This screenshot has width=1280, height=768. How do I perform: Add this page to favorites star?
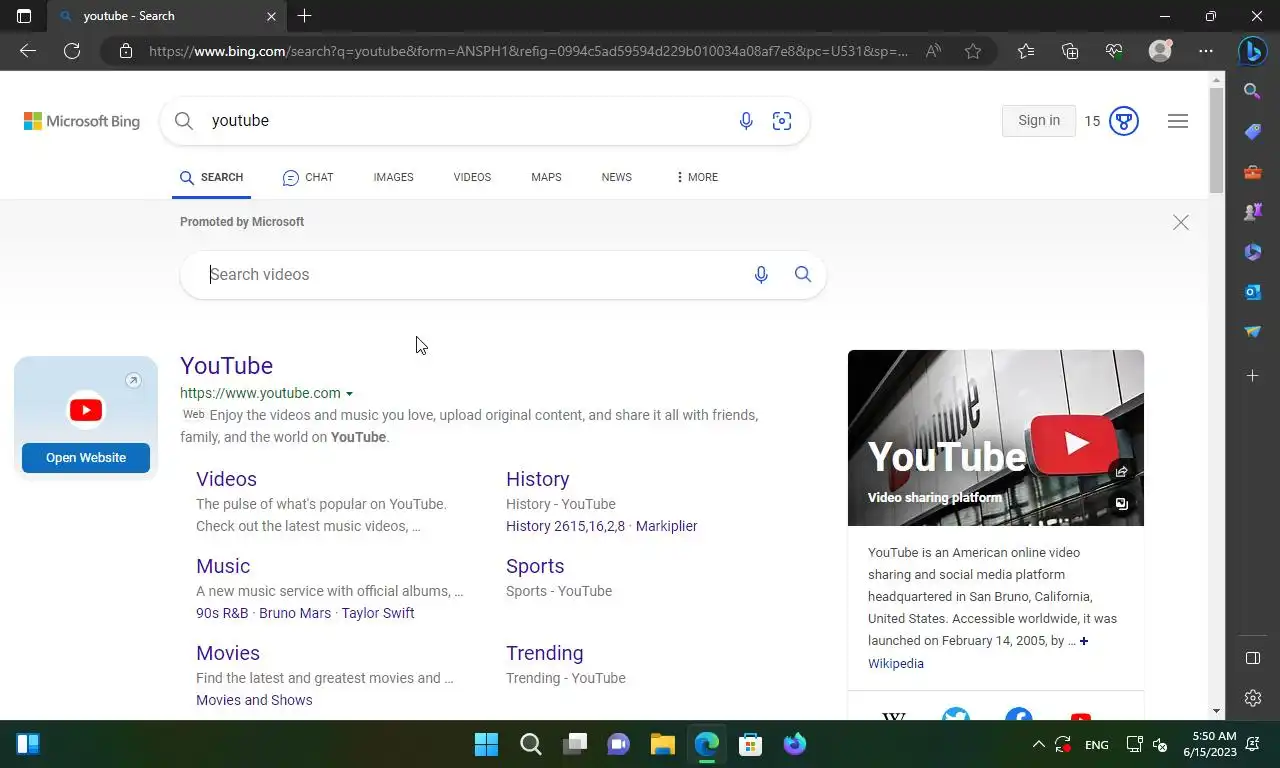(973, 51)
